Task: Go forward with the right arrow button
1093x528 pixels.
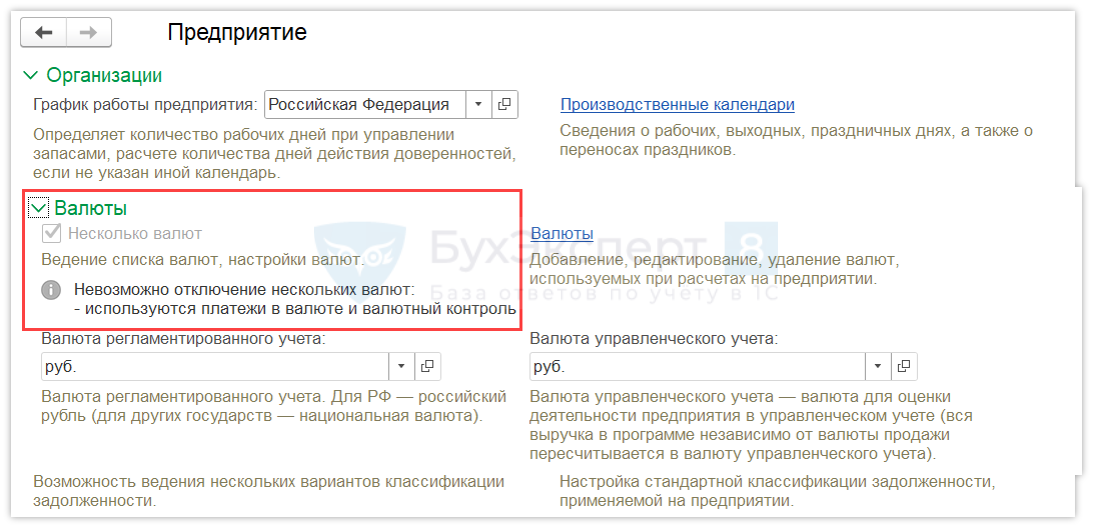Action: [89, 32]
